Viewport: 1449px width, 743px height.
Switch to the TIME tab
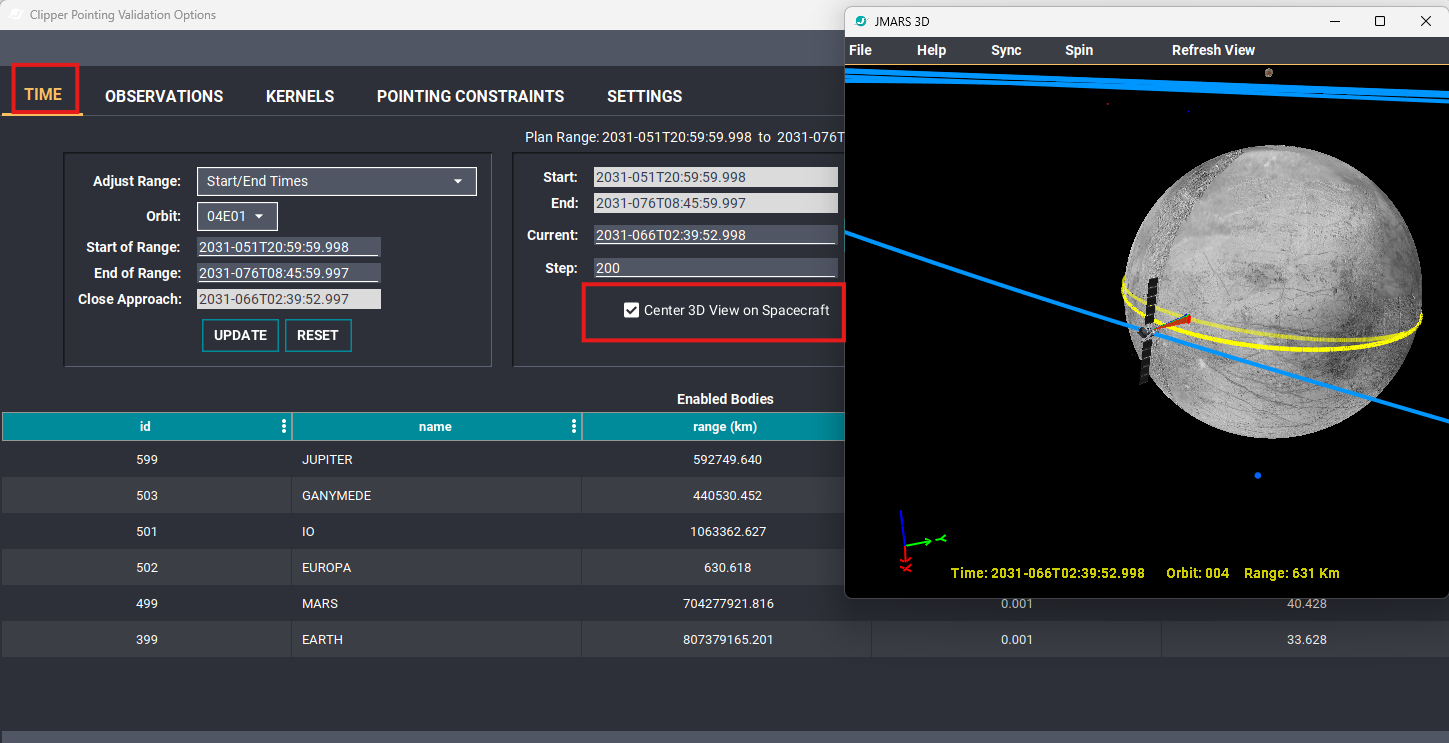pyautogui.click(x=43, y=95)
